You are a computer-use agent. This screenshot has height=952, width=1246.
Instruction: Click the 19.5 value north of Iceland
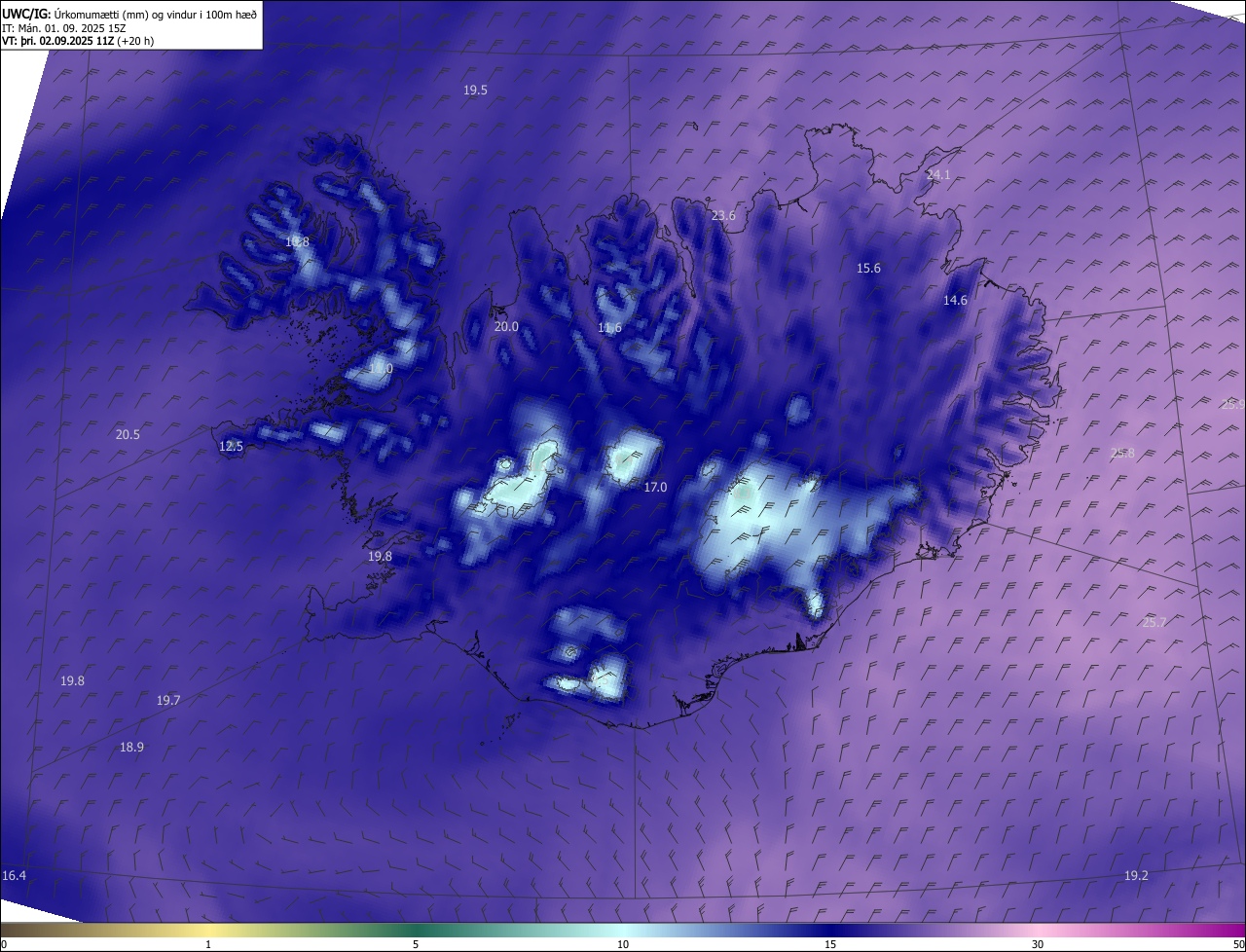coord(475,90)
